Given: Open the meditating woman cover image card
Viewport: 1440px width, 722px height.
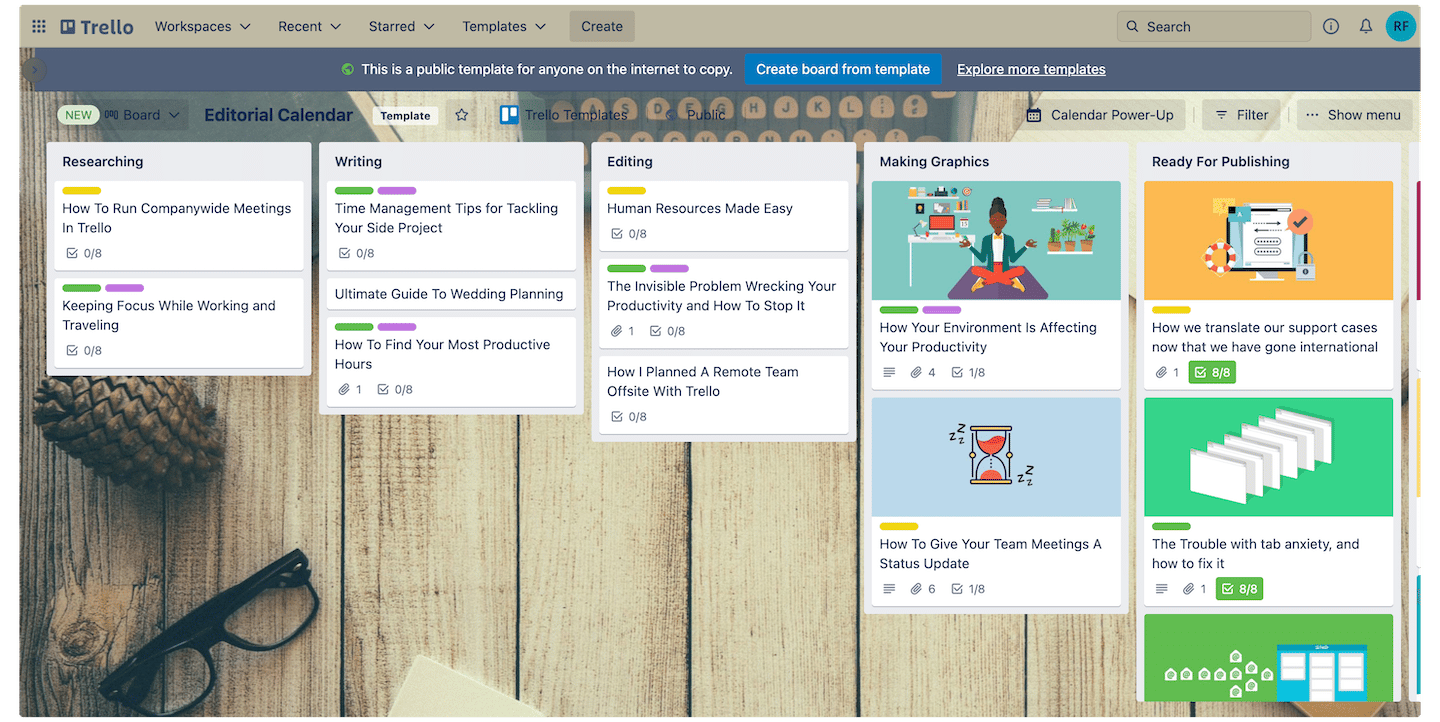Looking at the screenshot, I should coord(996,240).
